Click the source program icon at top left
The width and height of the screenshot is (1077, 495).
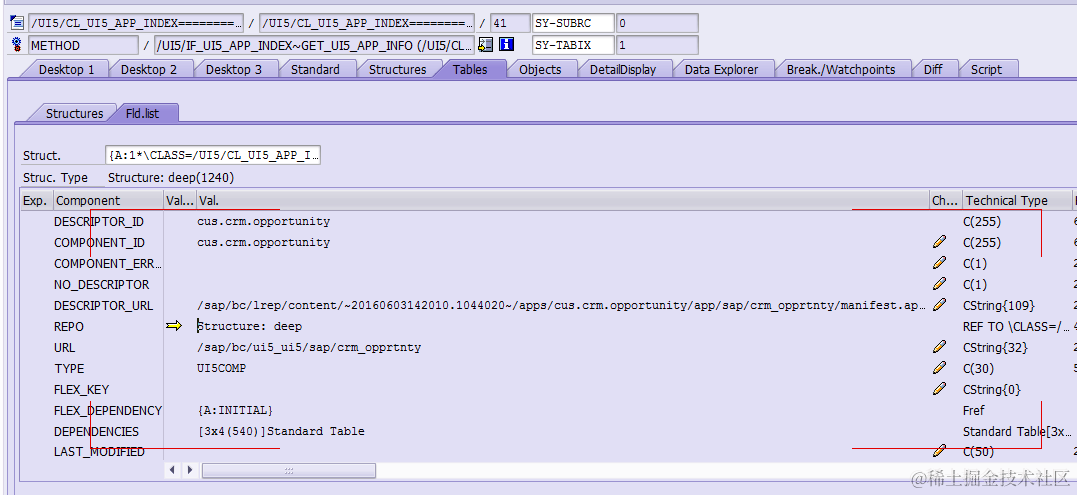click(x=17, y=23)
